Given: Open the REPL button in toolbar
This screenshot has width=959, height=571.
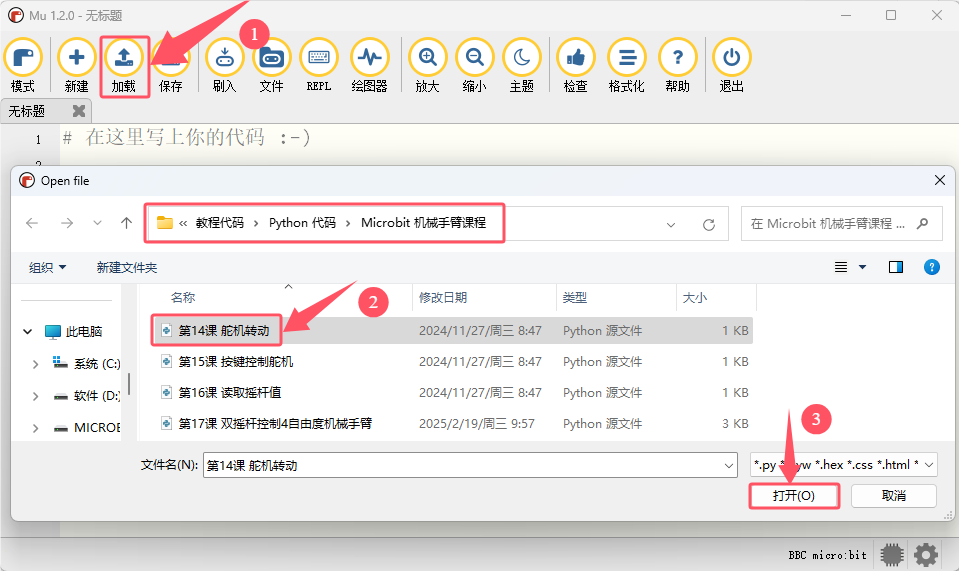Looking at the screenshot, I should pos(319,65).
